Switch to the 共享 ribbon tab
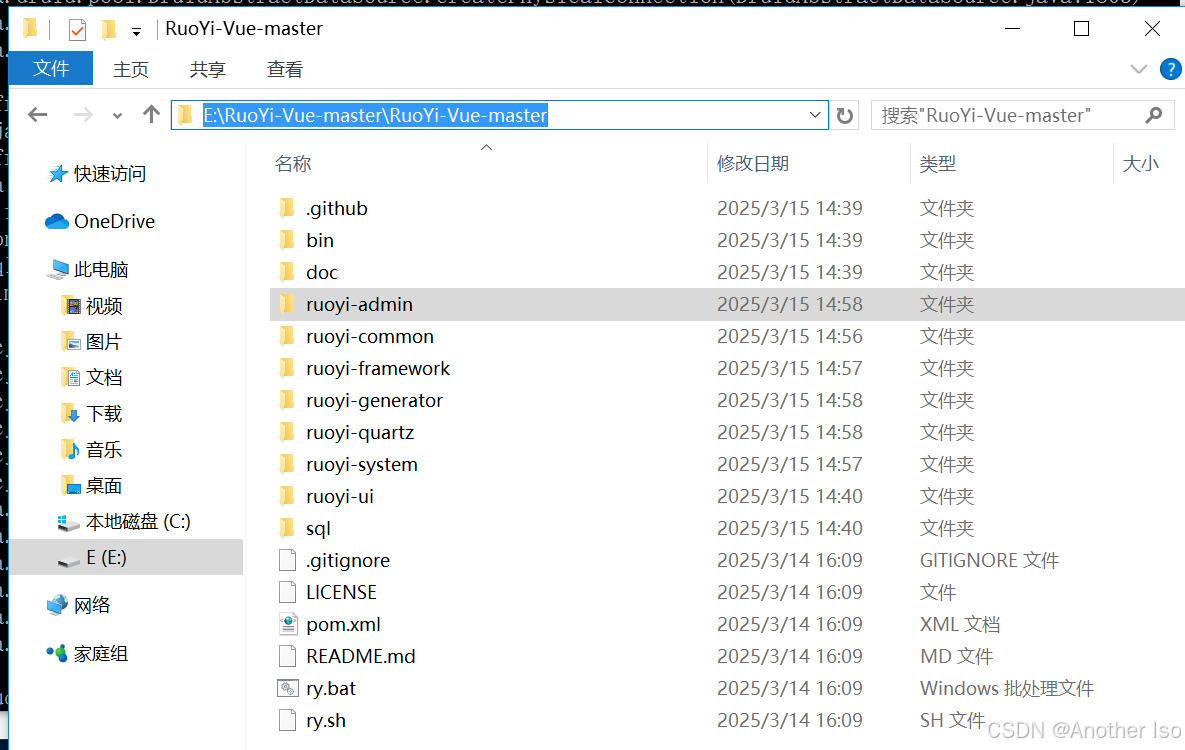Screen dimensions: 1185x750 pos(207,70)
